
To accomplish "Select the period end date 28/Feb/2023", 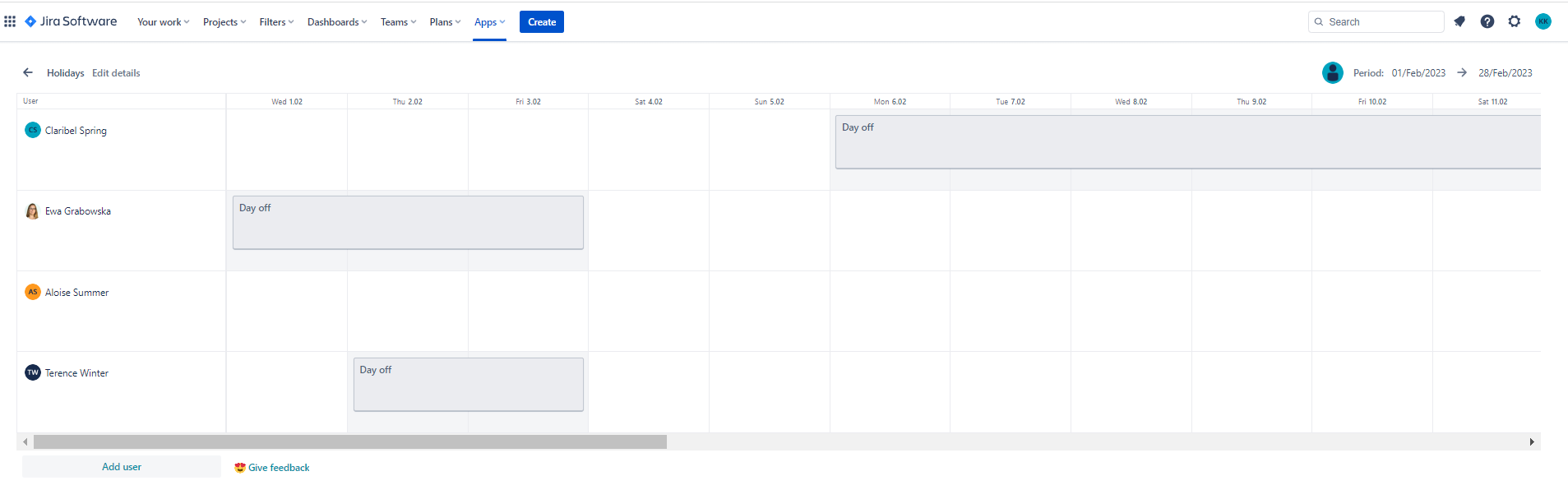I will 1506,73.
